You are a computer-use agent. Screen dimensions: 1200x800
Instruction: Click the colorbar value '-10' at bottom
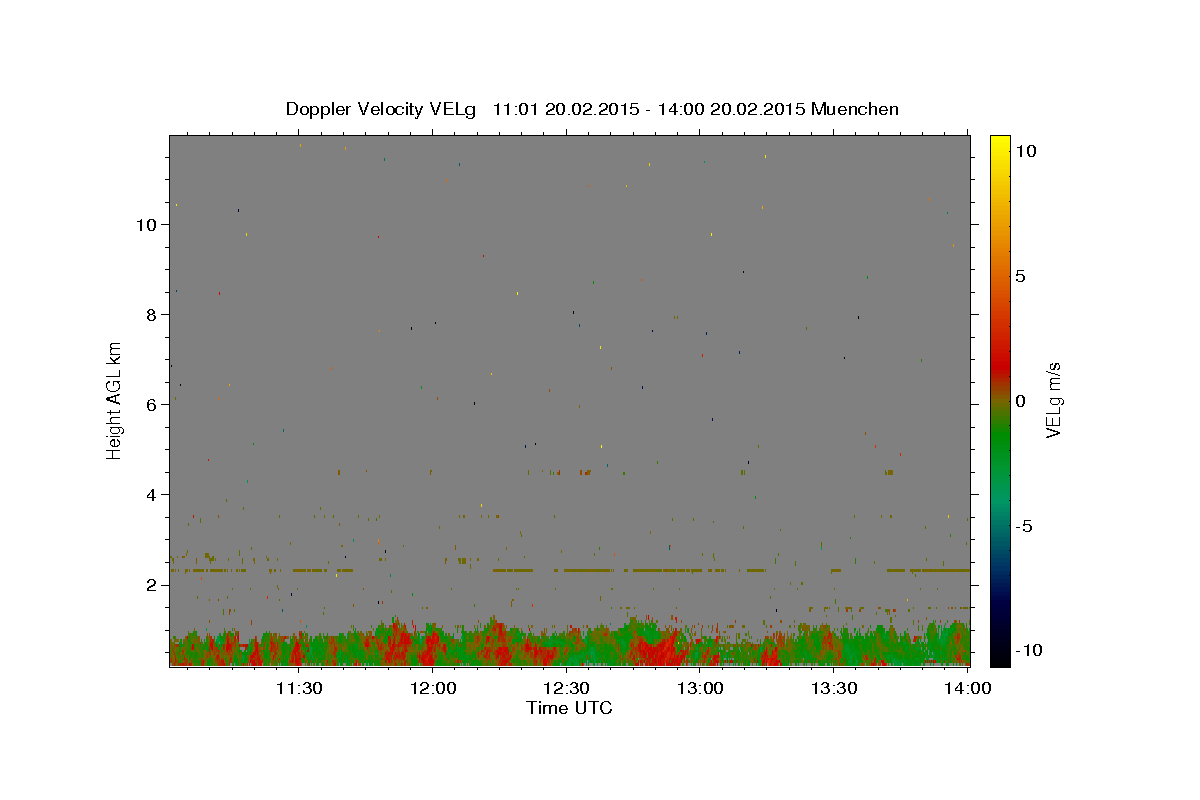[x=1028, y=651]
